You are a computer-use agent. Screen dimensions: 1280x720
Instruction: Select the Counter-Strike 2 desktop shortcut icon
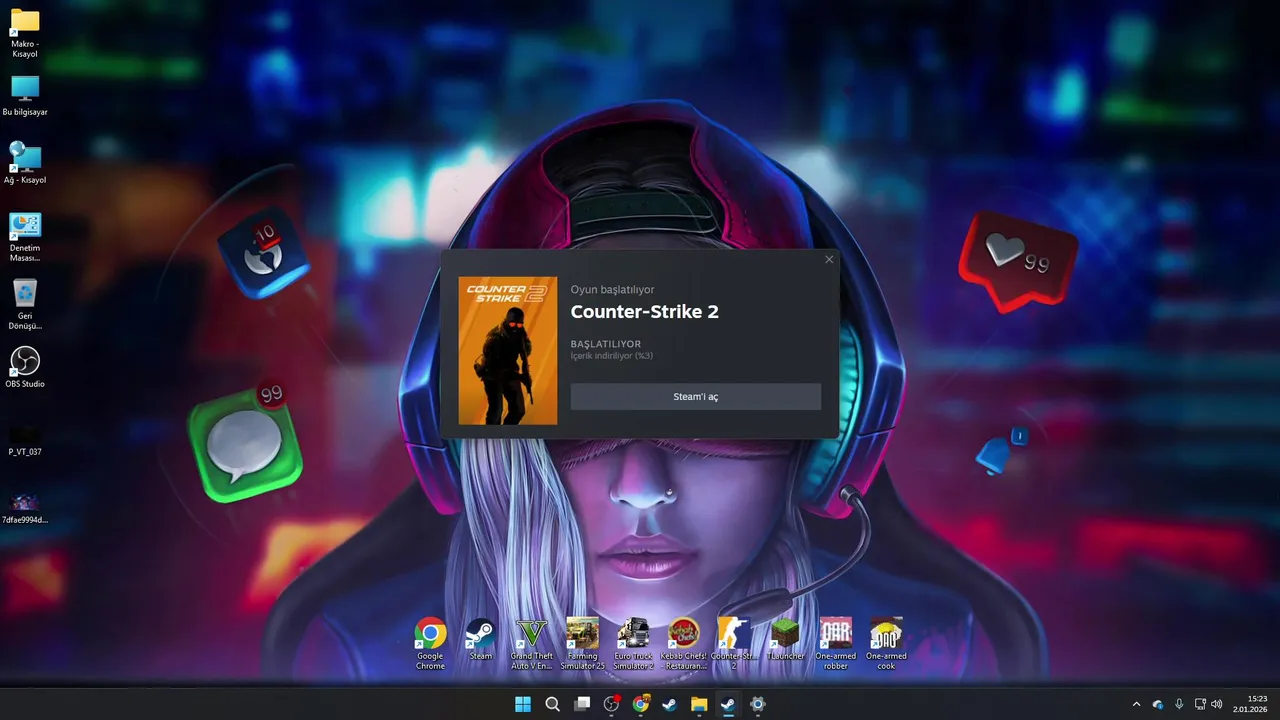click(734, 644)
